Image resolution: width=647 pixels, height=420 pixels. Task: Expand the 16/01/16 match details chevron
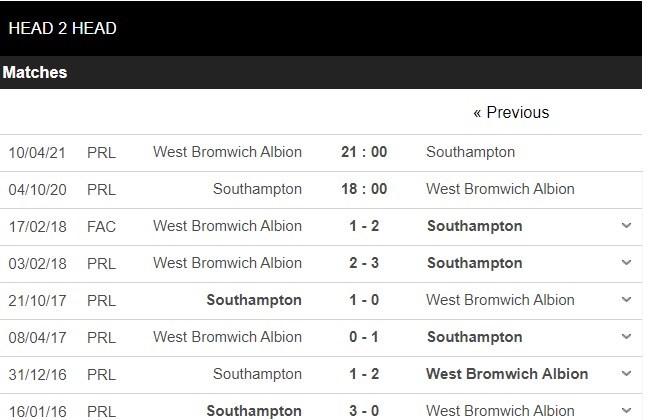pyautogui.click(x=626, y=410)
